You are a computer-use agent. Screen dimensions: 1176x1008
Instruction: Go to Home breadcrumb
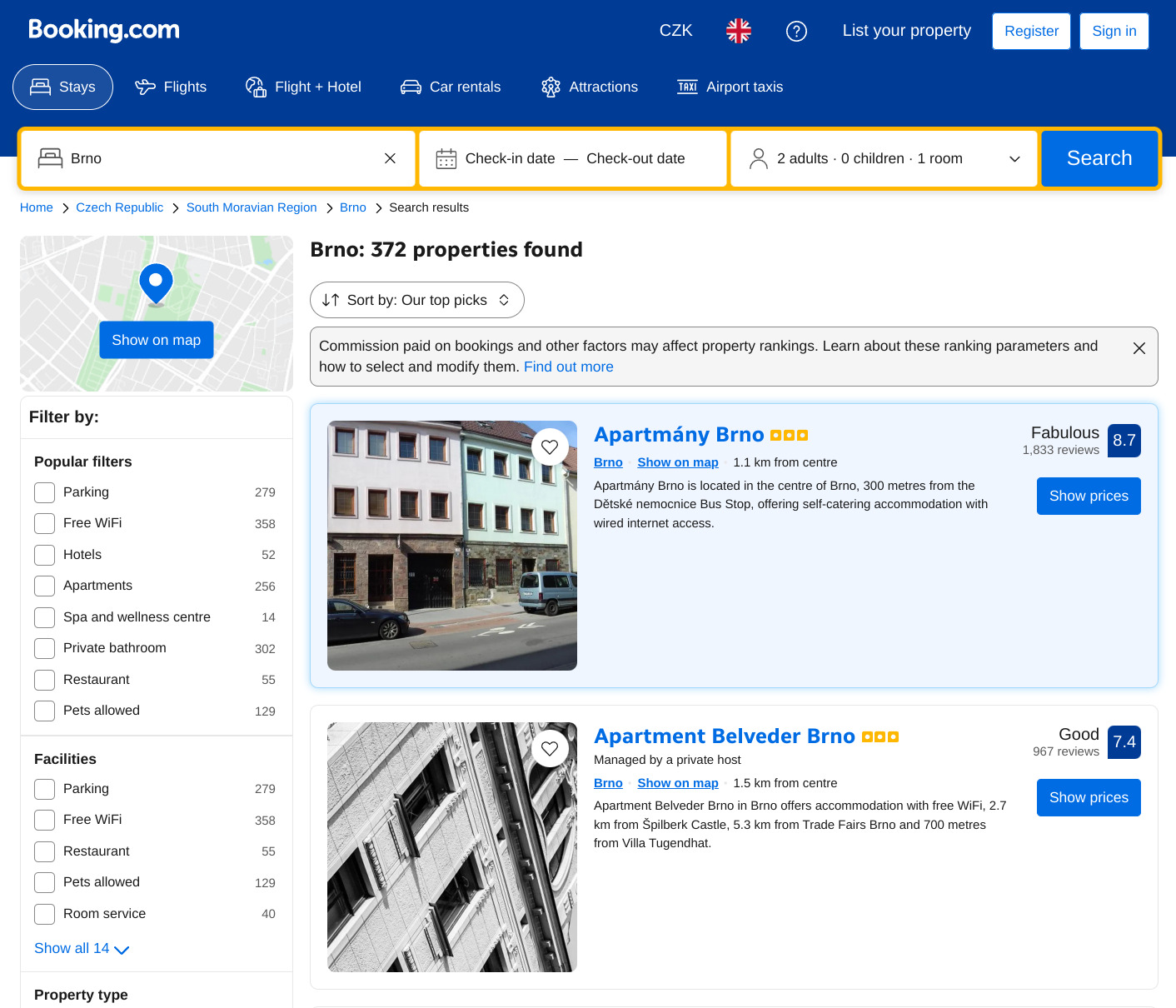pyautogui.click(x=37, y=207)
